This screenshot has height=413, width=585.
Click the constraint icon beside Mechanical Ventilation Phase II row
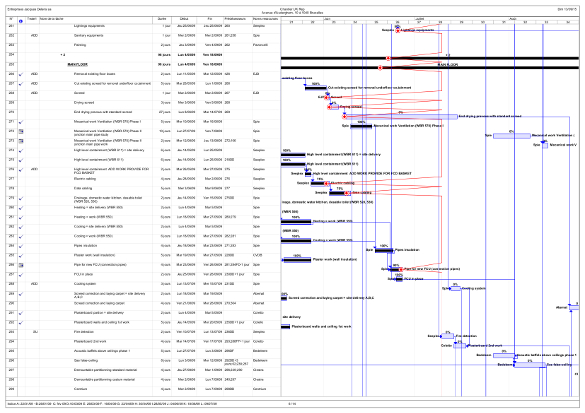21,131
